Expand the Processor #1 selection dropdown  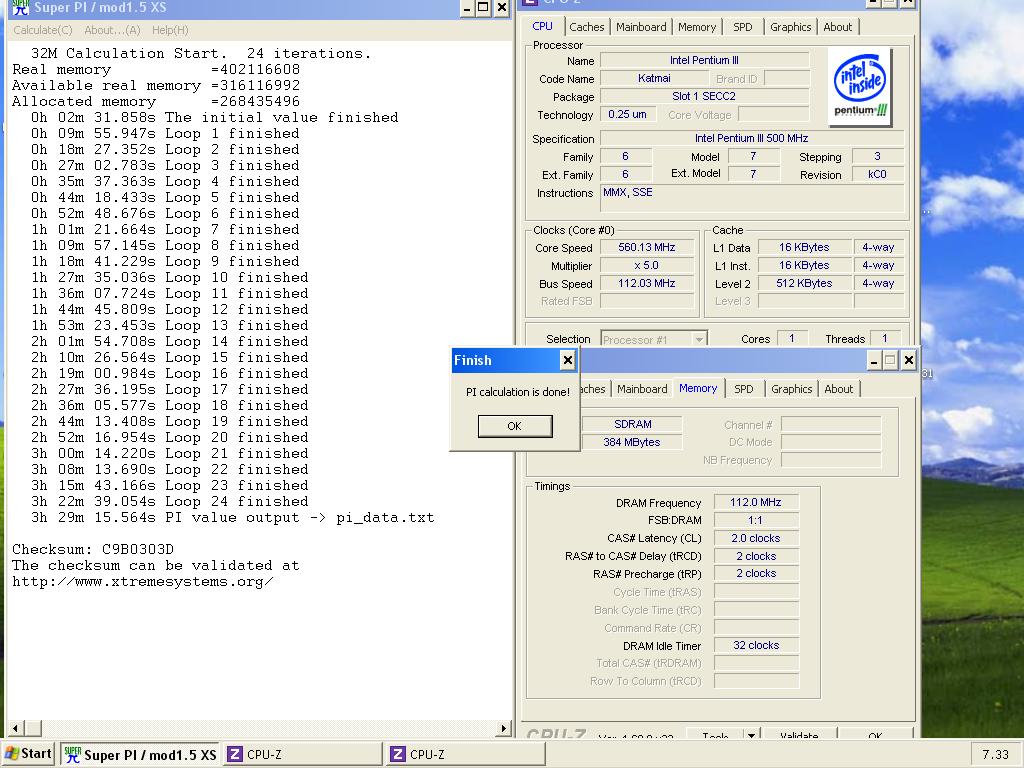pos(699,339)
